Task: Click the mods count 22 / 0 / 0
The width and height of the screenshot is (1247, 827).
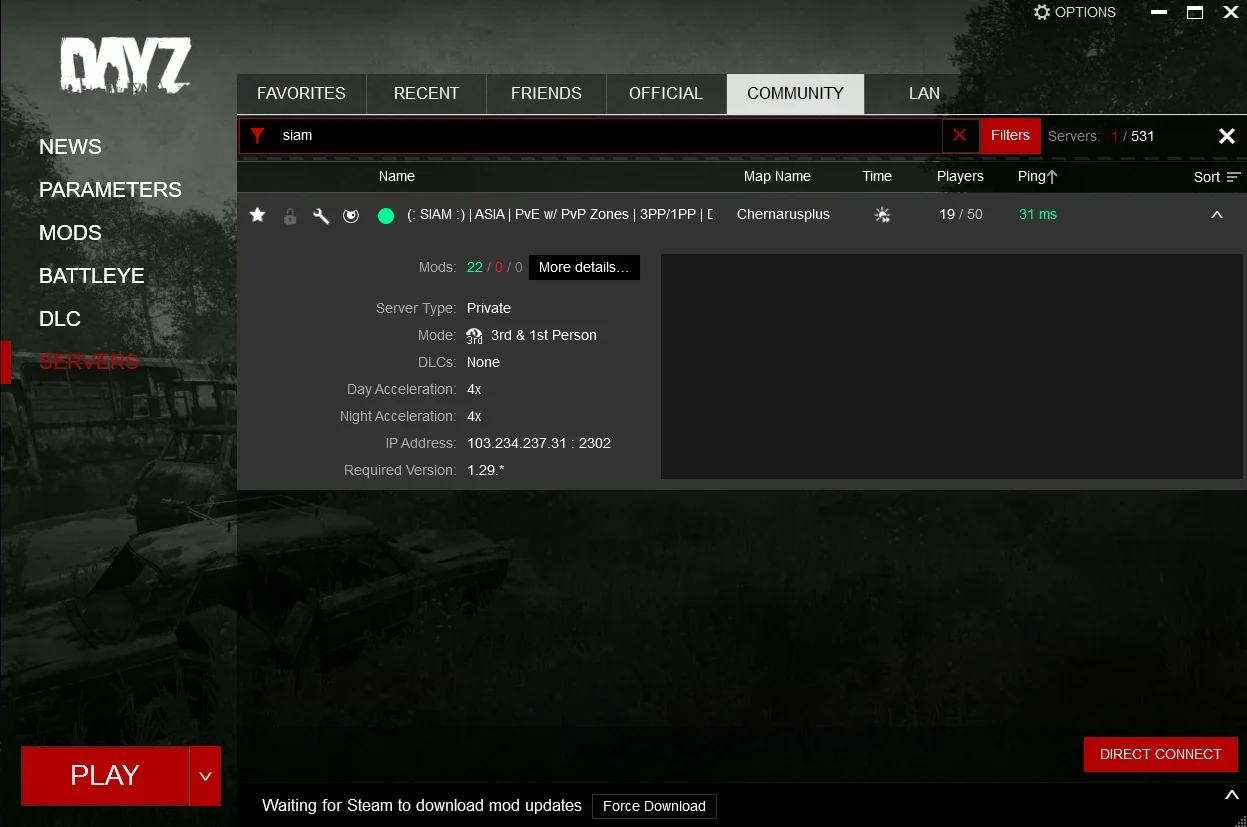Action: [495, 267]
